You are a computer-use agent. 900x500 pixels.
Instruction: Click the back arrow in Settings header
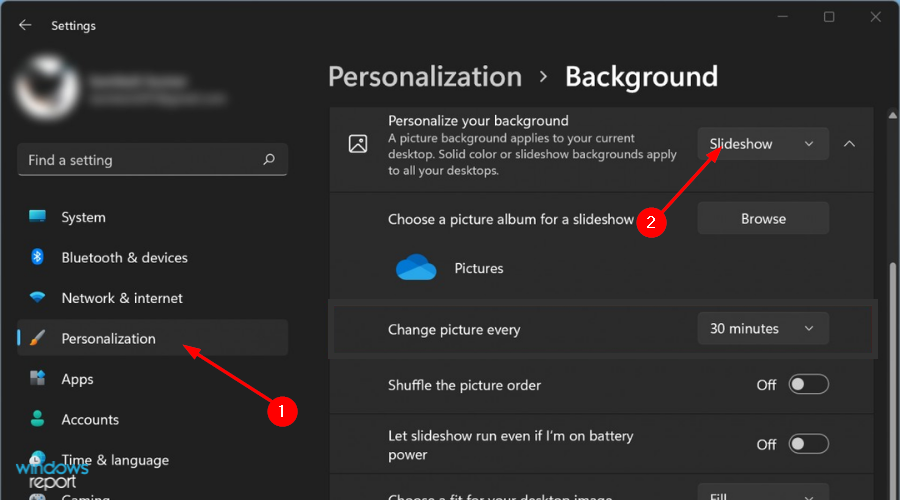[x=25, y=25]
